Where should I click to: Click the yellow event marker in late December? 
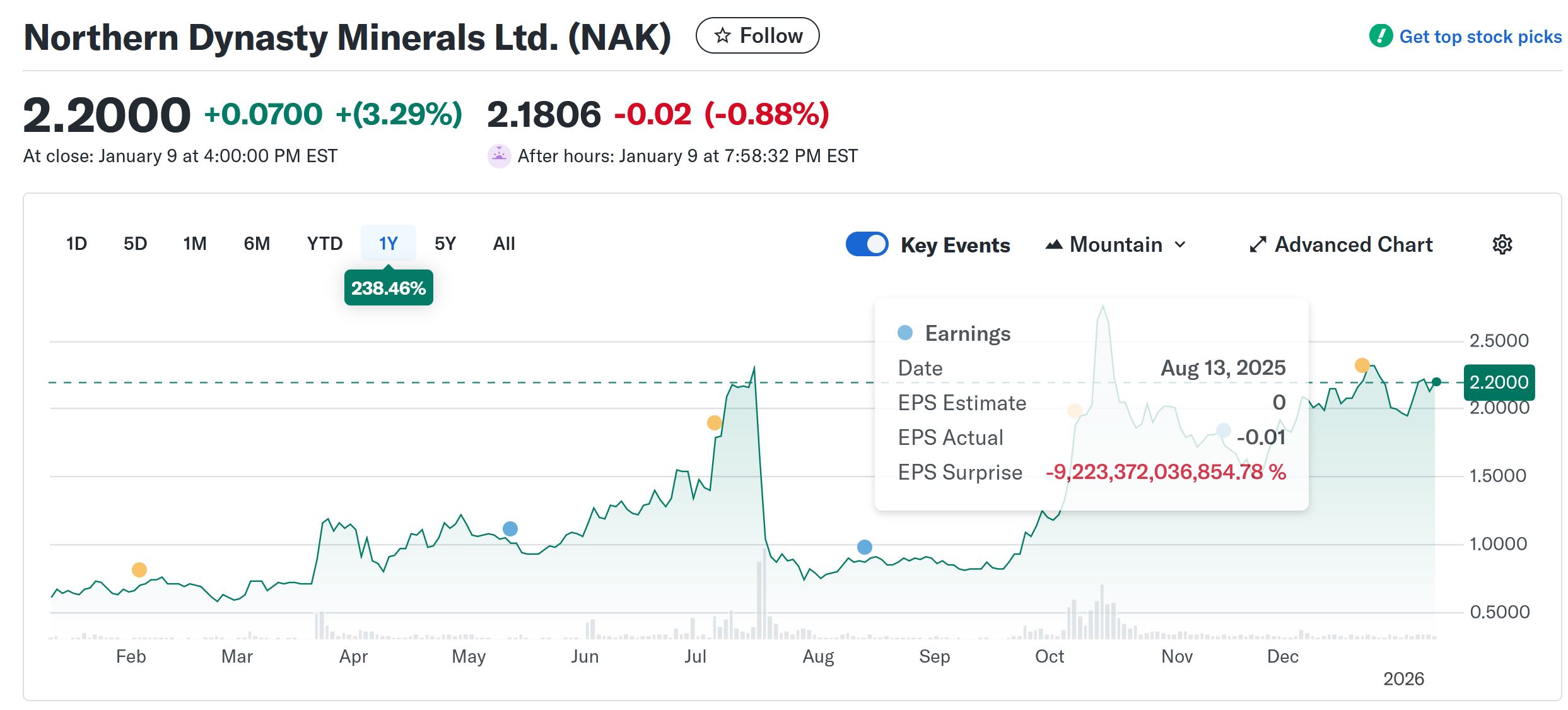coord(1362,365)
